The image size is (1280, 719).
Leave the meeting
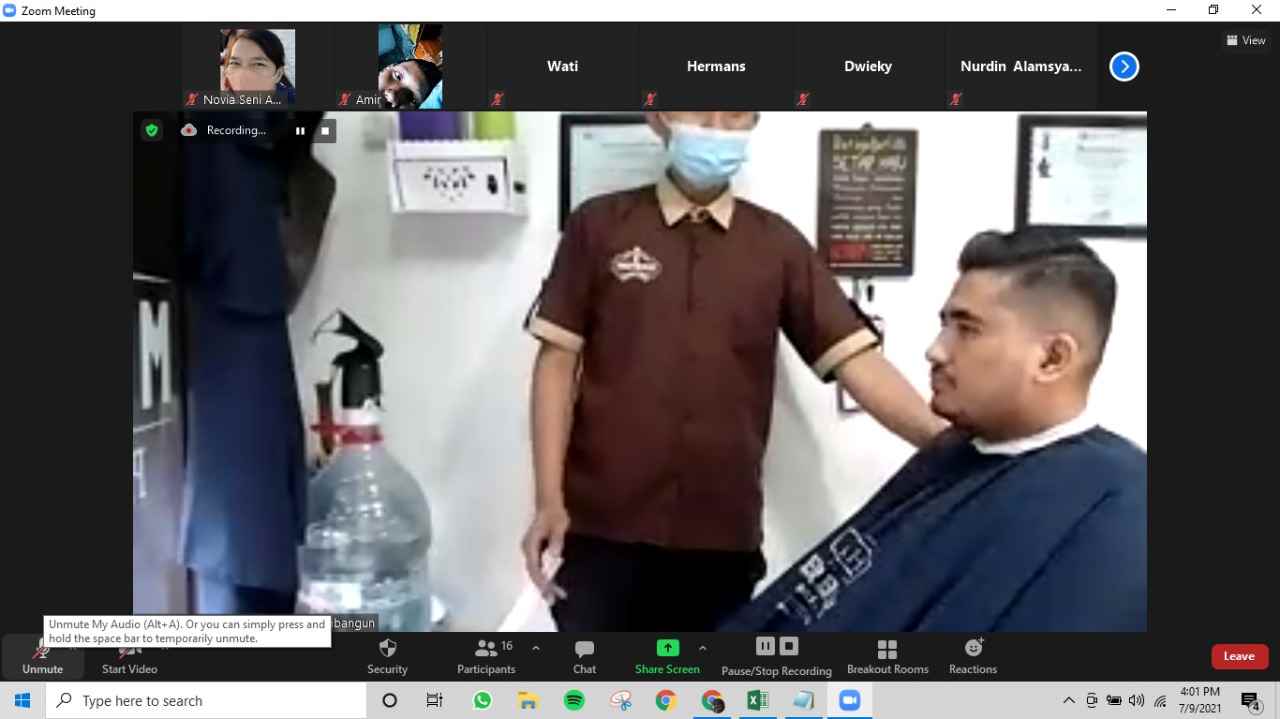pyautogui.click(x=1239, y=656)
